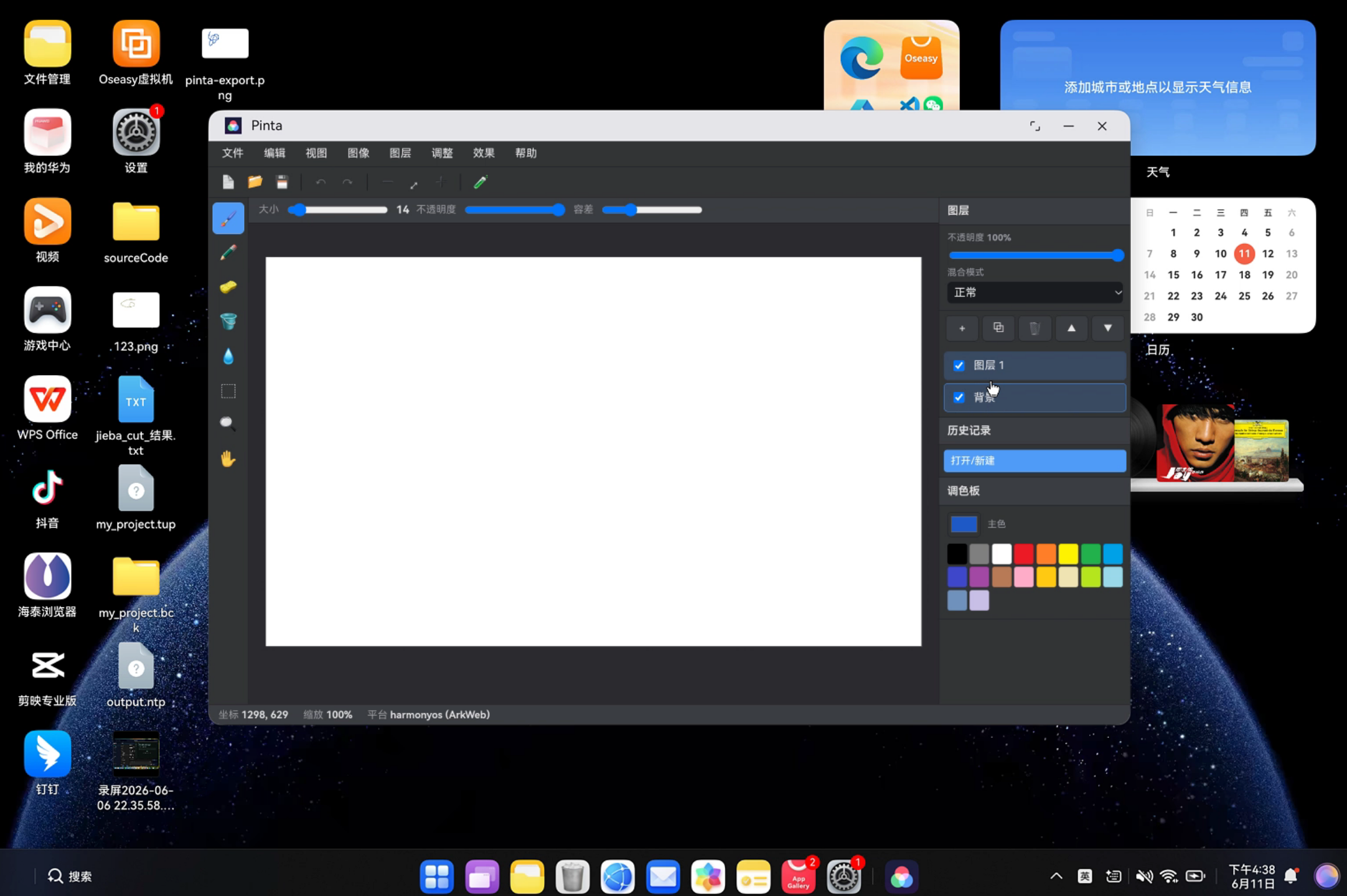The height and width of the screenshot is (896, 1347).
Task: Open the 调整 menu
Action: (x=442, y=153)
